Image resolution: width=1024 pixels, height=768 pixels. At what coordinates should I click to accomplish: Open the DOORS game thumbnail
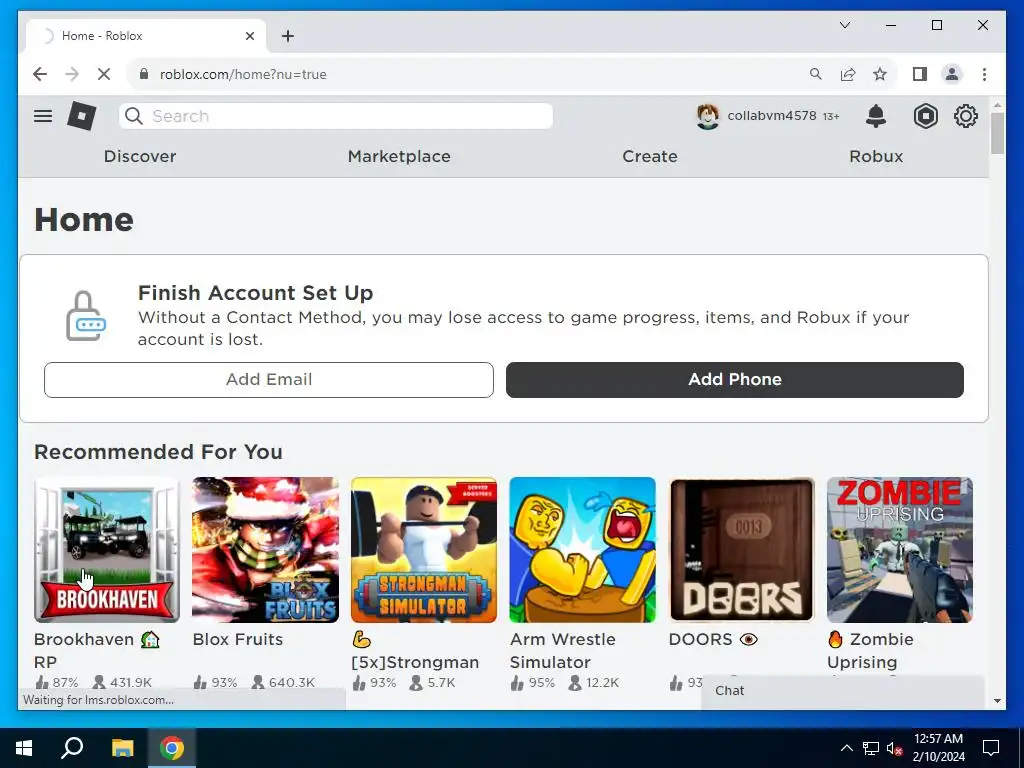pyautogui.click(x=741, y=550)
